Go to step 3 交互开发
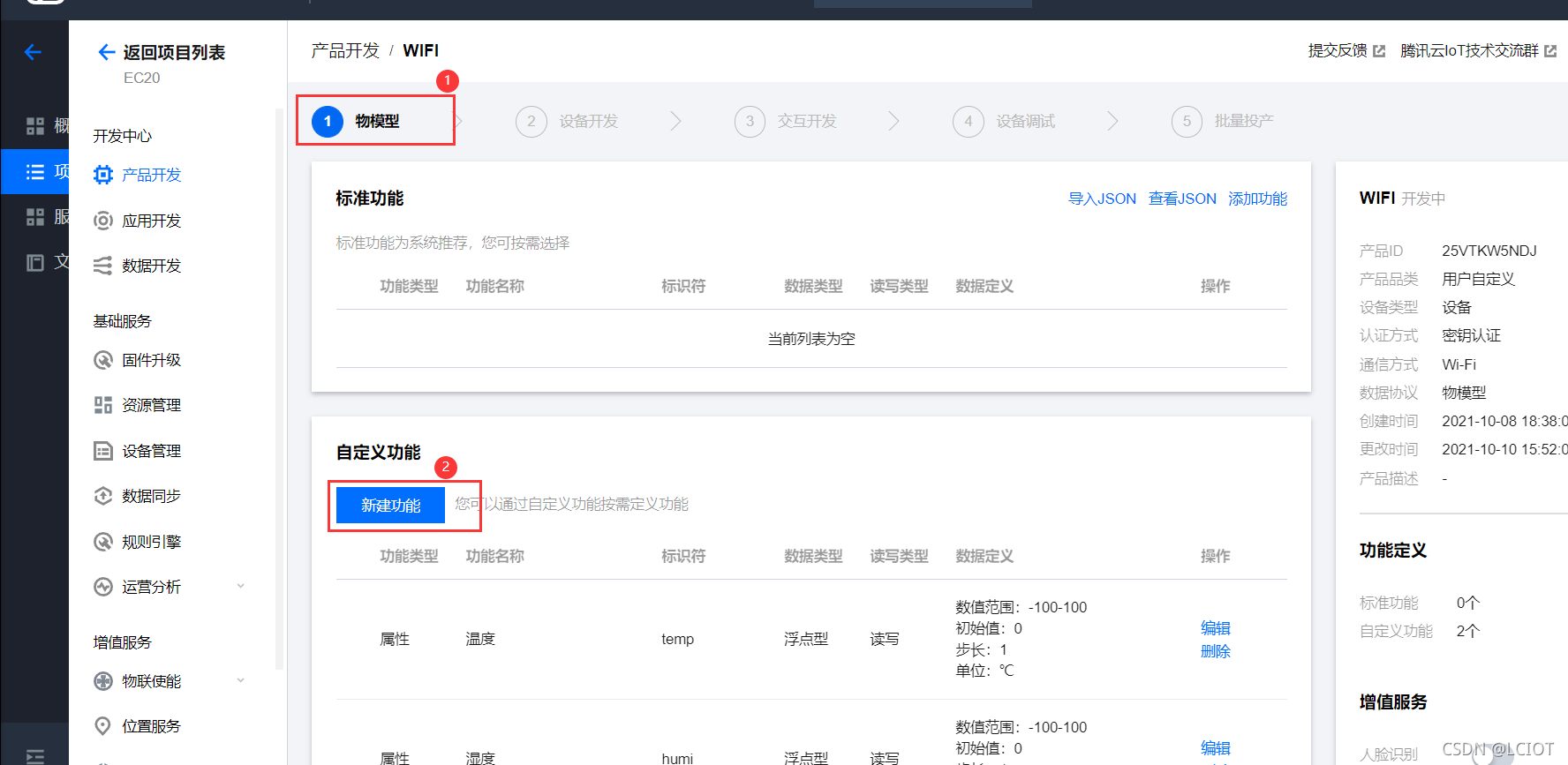 (786, 121)
